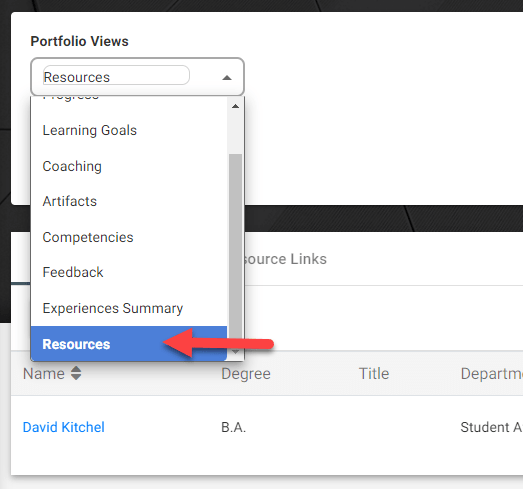Click the Degree column header
The width and height of the screenshot is (523, 489).
[x=246, y=374]
